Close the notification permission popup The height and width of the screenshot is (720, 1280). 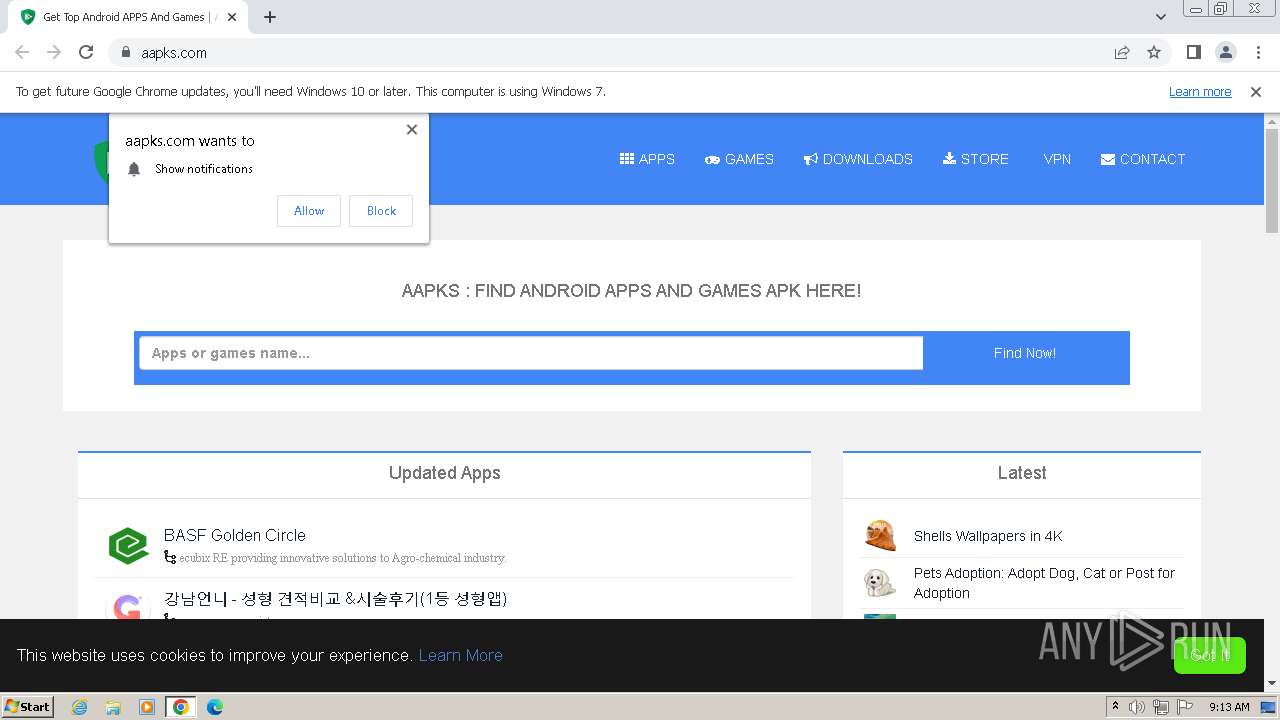coord(412,129)
